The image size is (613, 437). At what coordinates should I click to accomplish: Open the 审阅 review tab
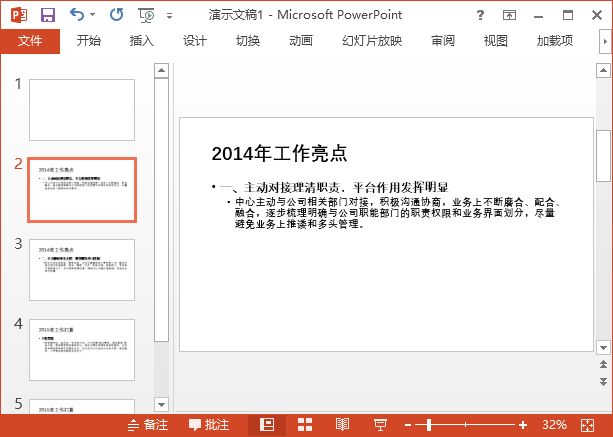[x=443, y=41]
